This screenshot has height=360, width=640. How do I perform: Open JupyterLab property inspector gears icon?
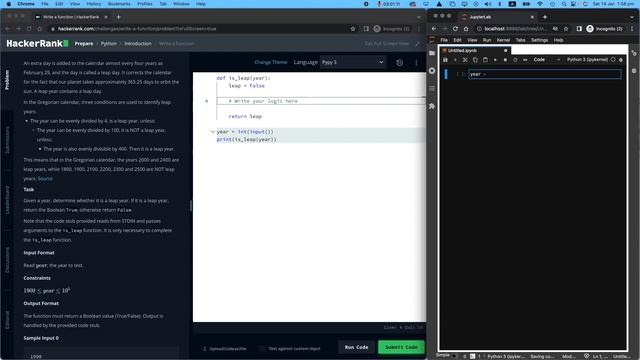pos(633,53)
